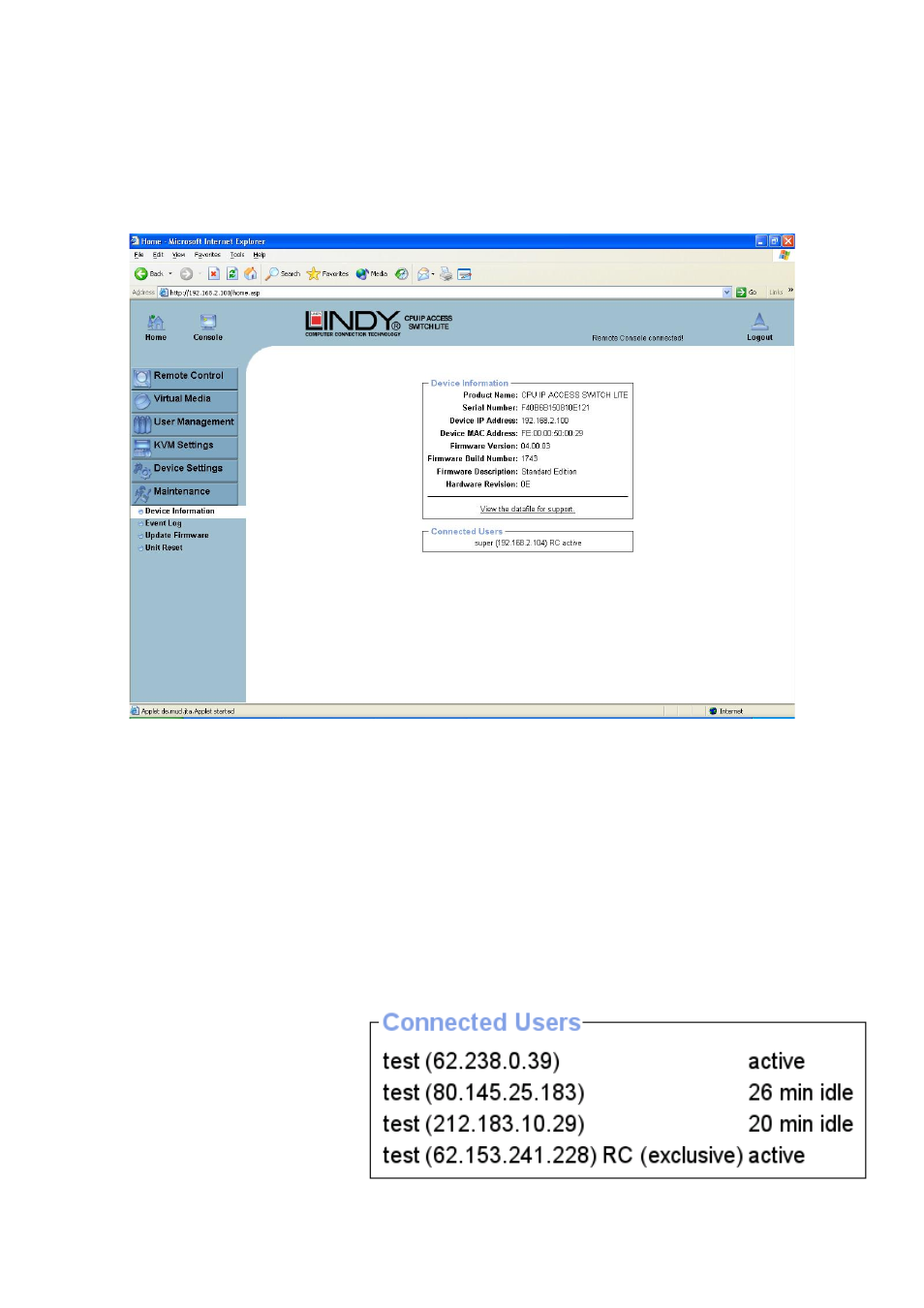Screen dimensions: 924x1308
Task: Click the 'Remote Console connected!' status text
Action: 637,338
